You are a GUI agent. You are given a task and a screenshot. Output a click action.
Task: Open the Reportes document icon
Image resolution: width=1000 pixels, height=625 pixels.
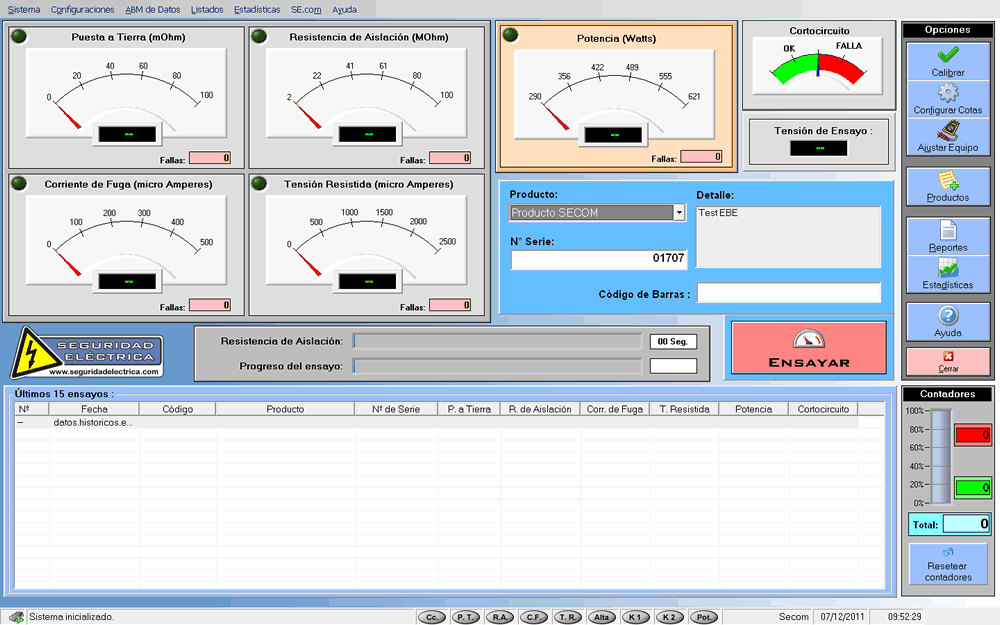pos(948,231)
